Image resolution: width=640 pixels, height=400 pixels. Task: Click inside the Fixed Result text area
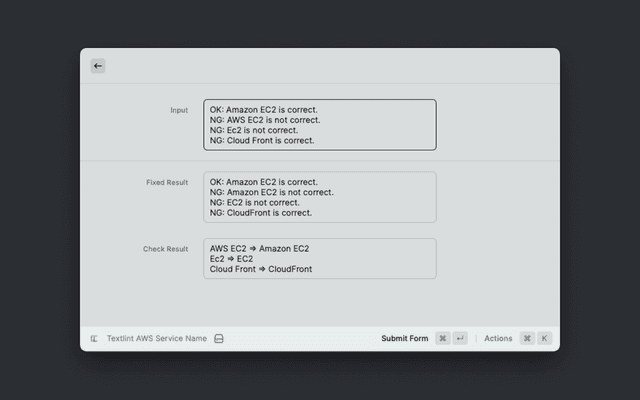tap(319, 197)
